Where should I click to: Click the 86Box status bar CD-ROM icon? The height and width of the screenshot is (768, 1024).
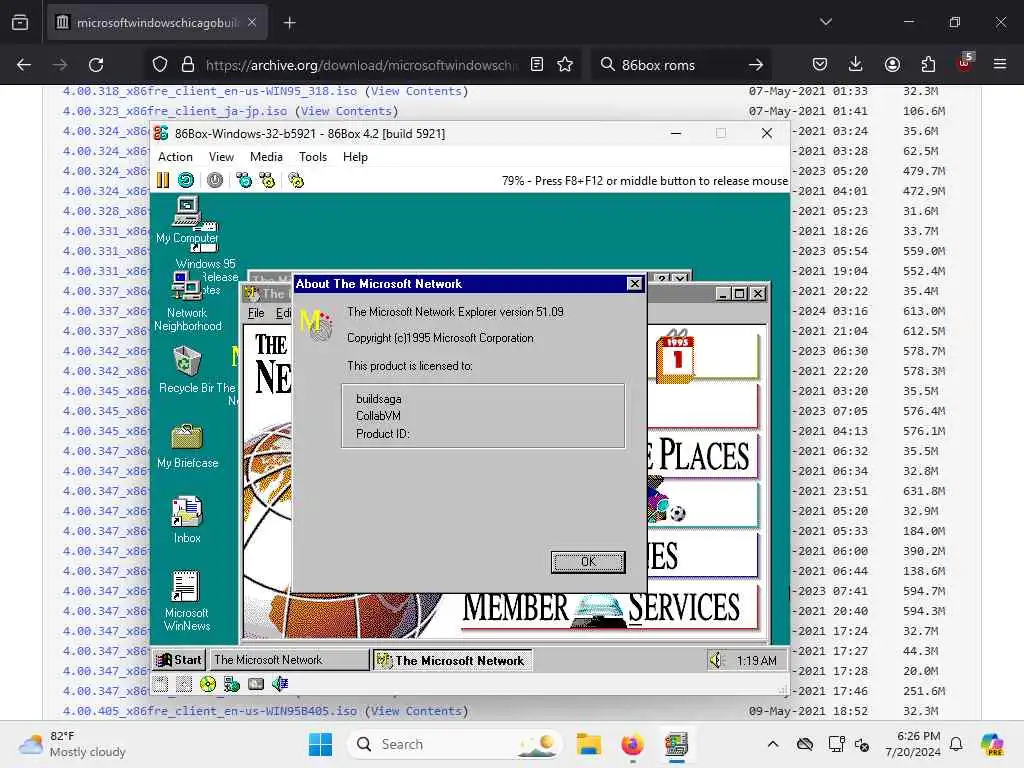pyautogui.click(x=208, y=684)
